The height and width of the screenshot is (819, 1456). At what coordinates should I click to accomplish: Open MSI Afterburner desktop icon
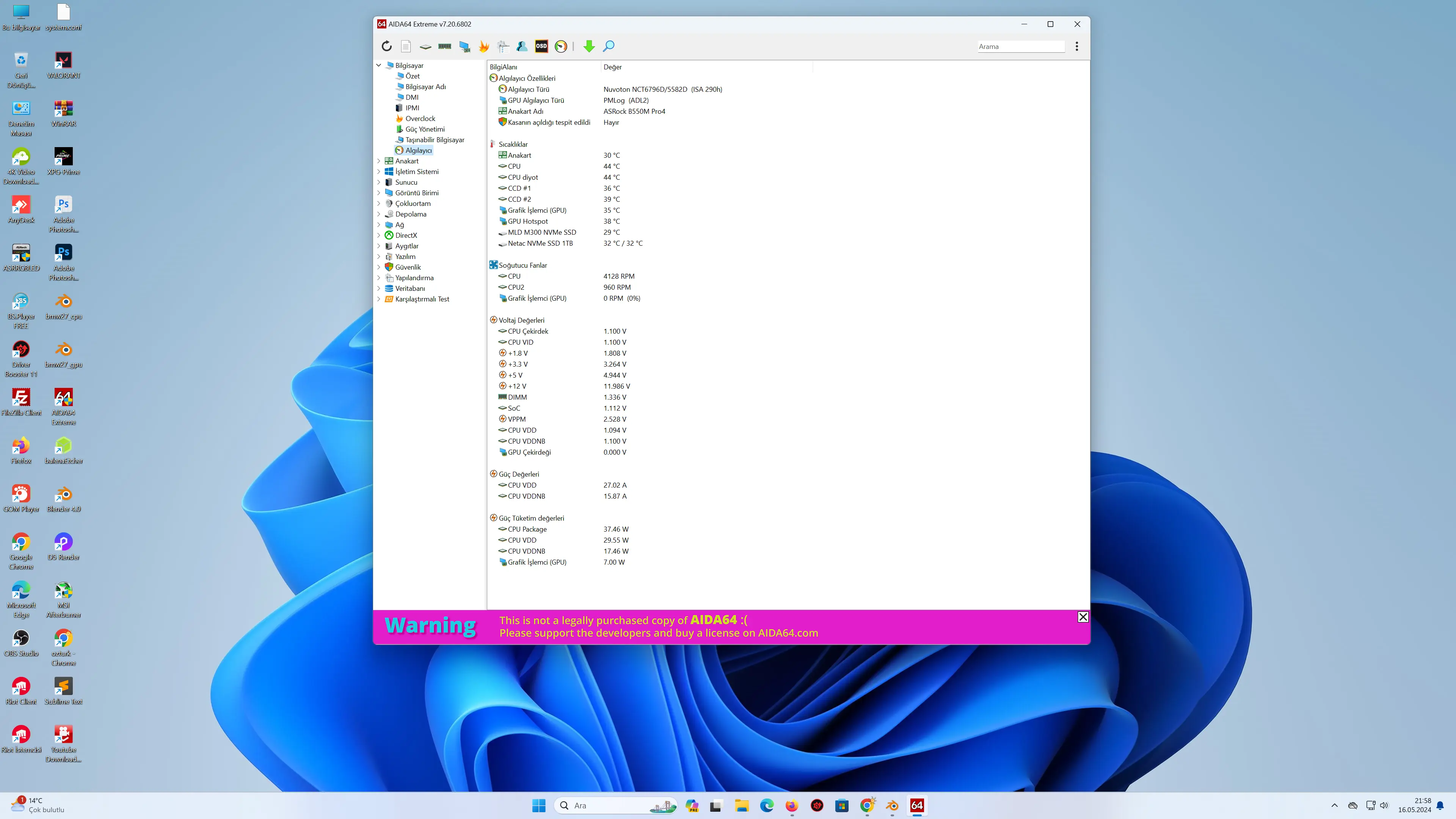point(63,600)
